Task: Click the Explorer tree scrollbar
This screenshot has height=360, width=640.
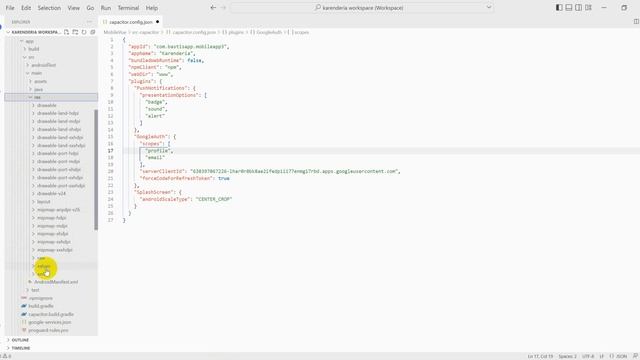Action: point(96,170)
